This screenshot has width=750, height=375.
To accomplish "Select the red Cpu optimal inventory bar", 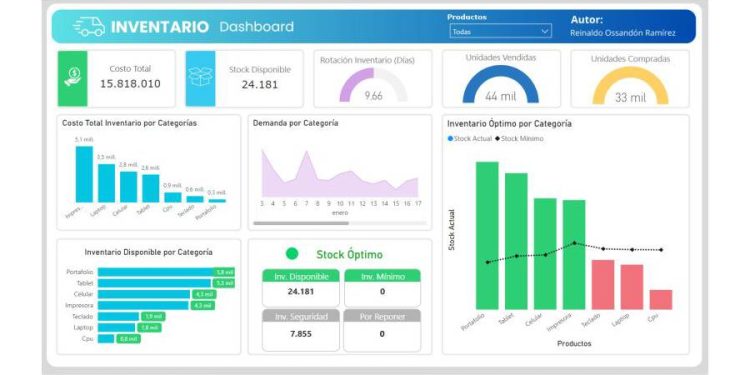I will (x=661, y=299).
